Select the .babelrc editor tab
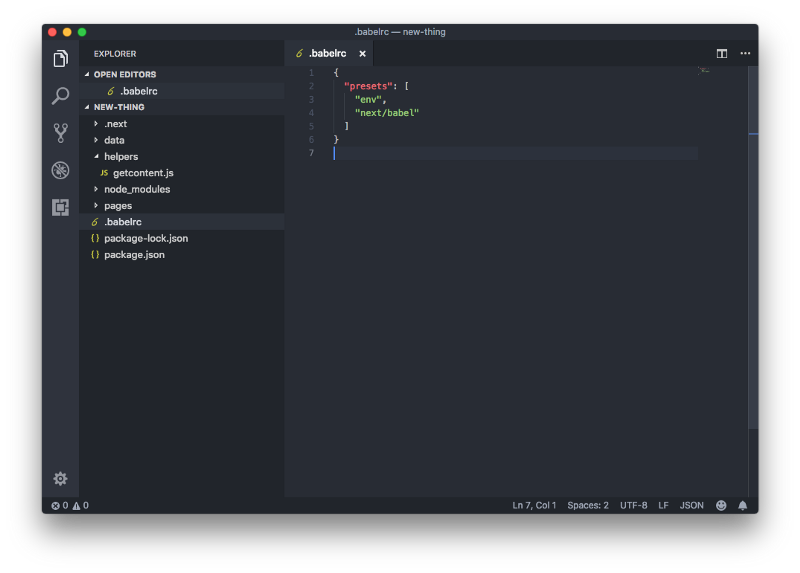 [329, 54]
